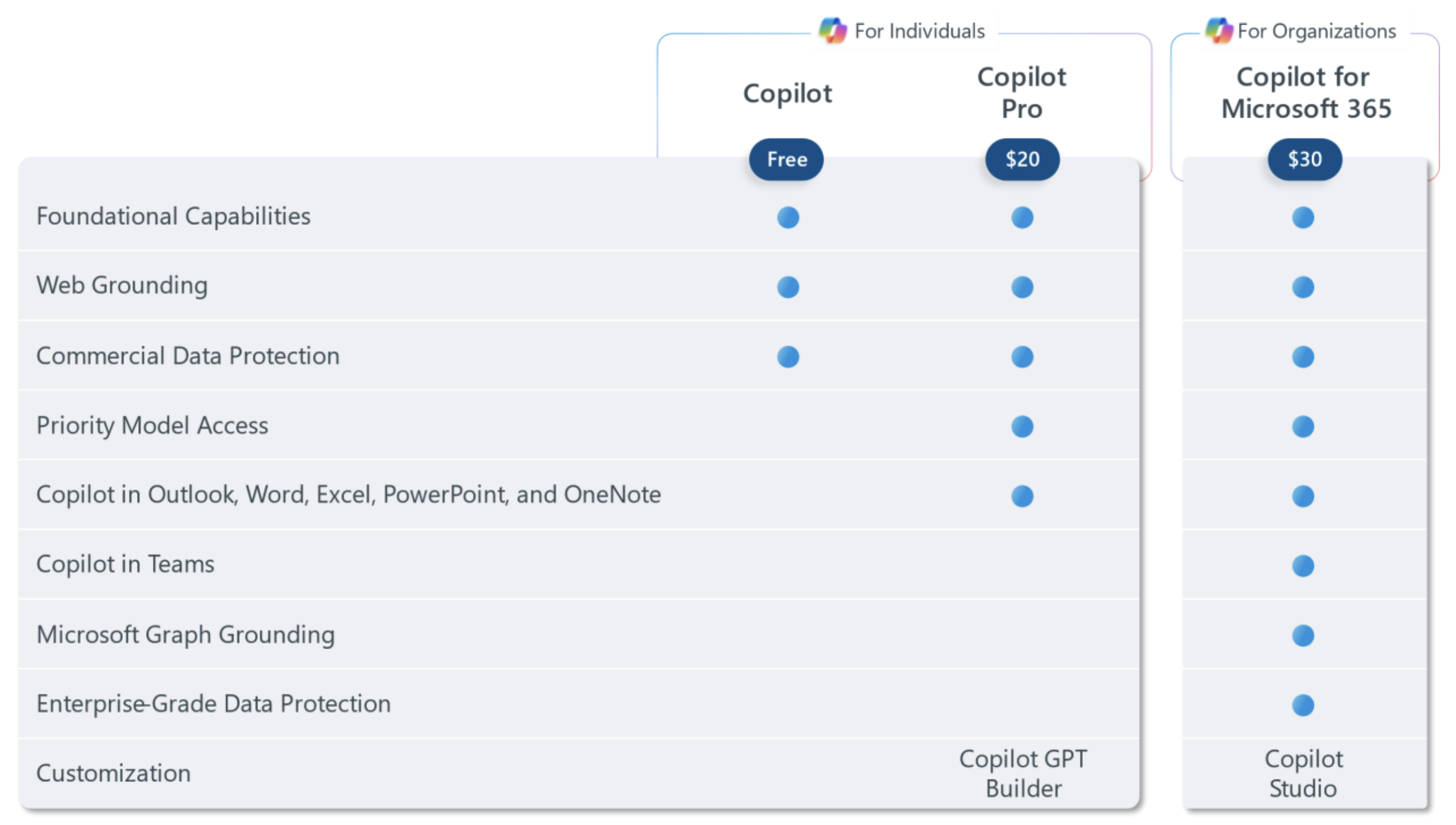Click Enterprise-Grade Data Protection dot for Microsoft 365
This screenshot has width=1456, height=825.
[x=1302, y=705]
